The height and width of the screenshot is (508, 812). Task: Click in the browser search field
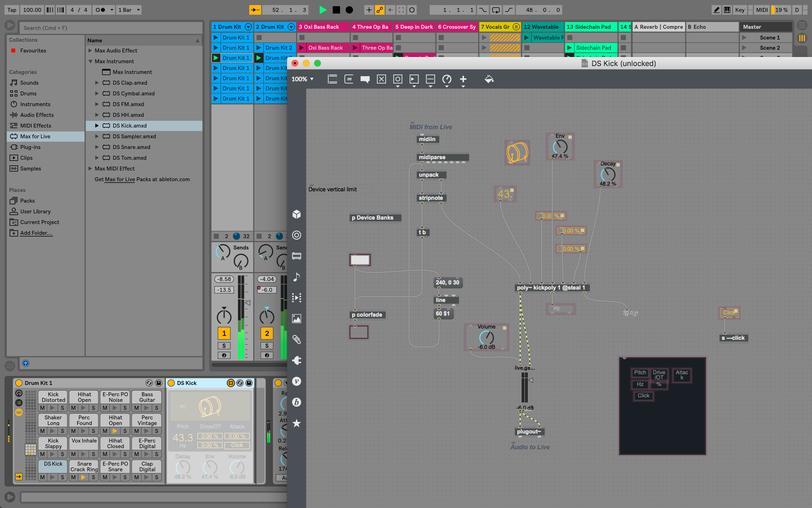(111, 27)
